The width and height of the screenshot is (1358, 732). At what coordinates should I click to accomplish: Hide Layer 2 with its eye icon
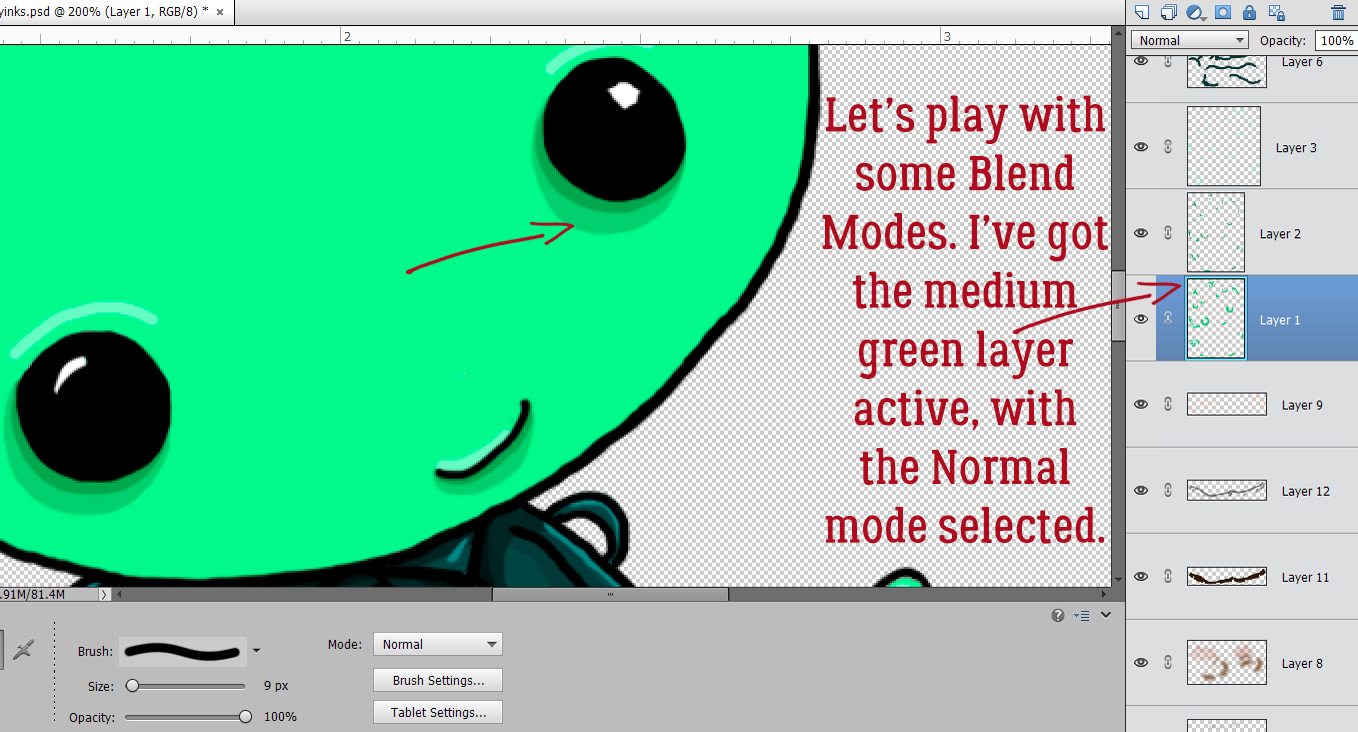(1141, 233)
